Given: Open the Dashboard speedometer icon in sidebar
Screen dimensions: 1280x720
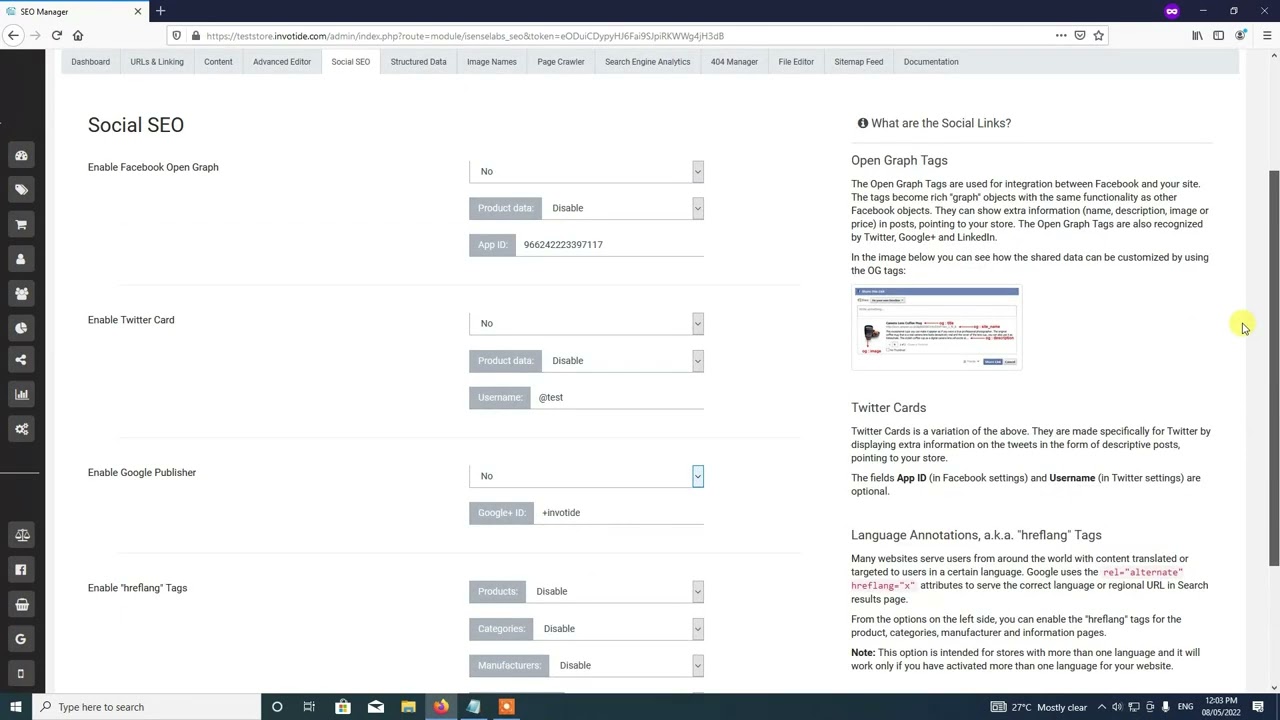Looking at the screenshot, I should 21,155.
